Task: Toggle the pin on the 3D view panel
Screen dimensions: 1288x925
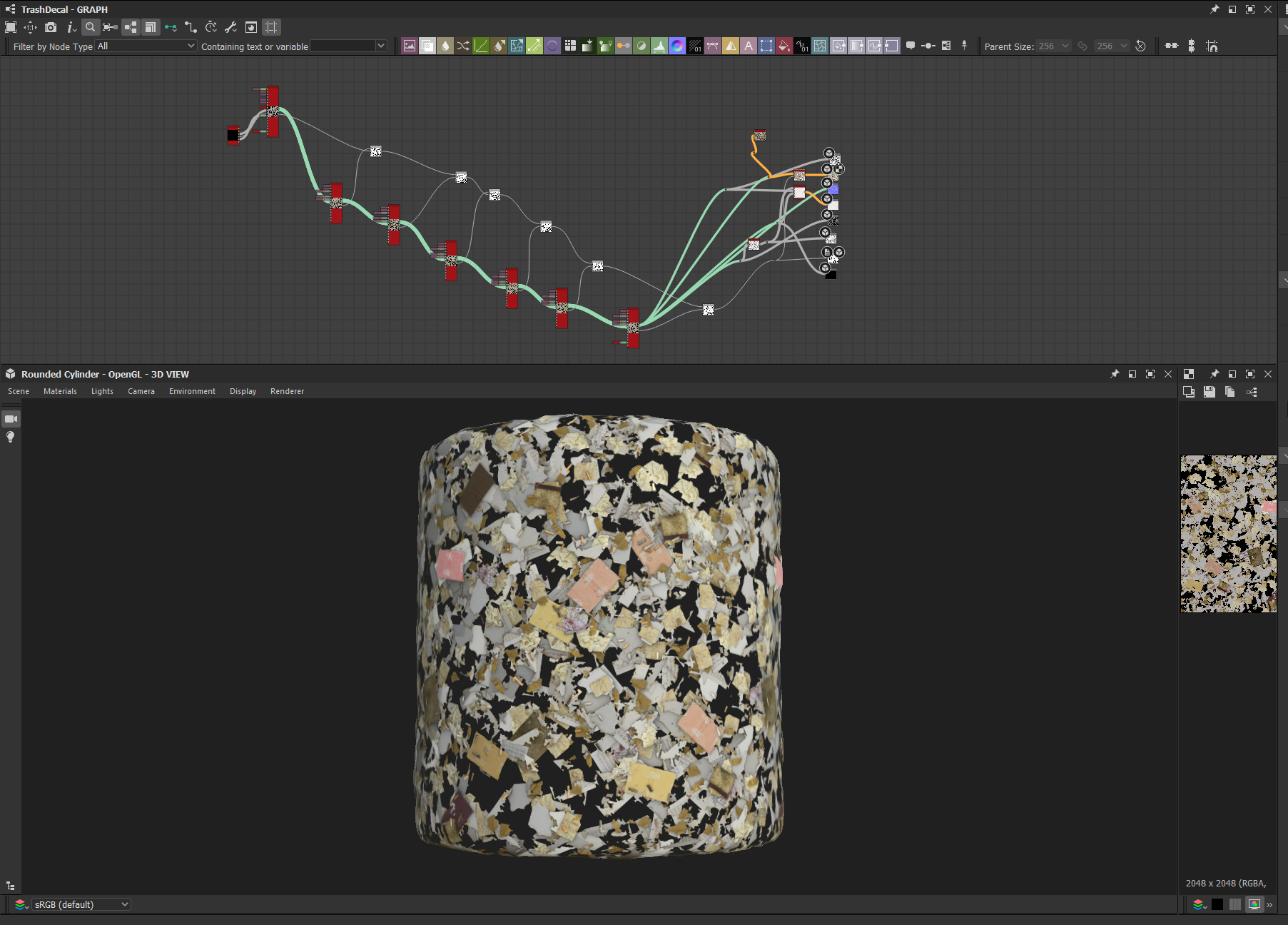Action: (1115, 374)
